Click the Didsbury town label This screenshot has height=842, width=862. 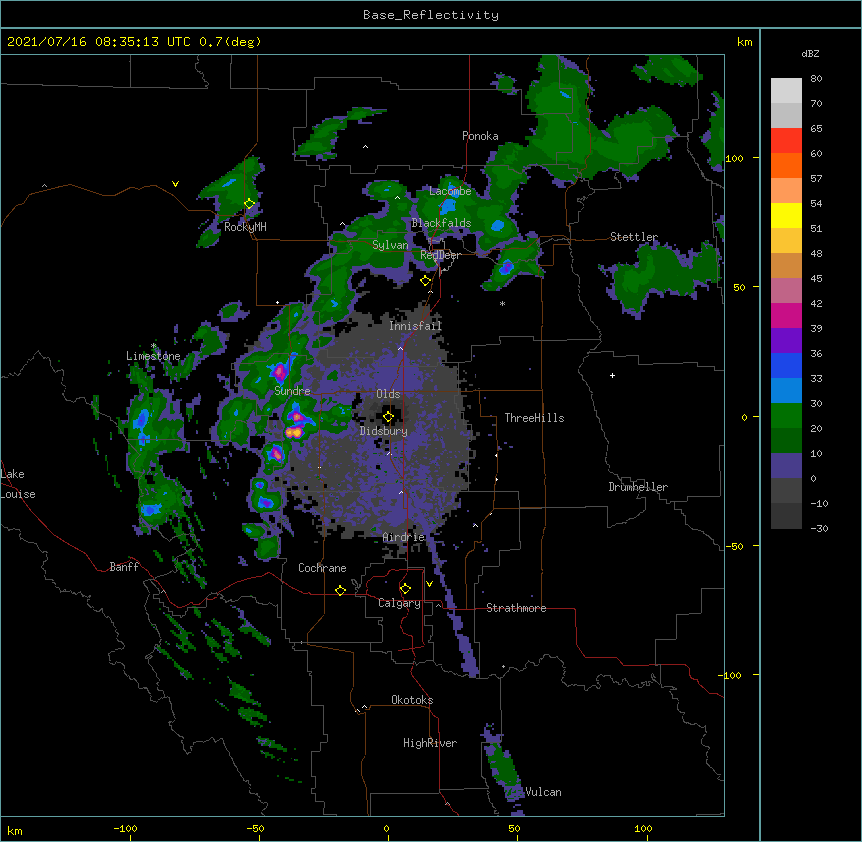click(x=384, y=431)
